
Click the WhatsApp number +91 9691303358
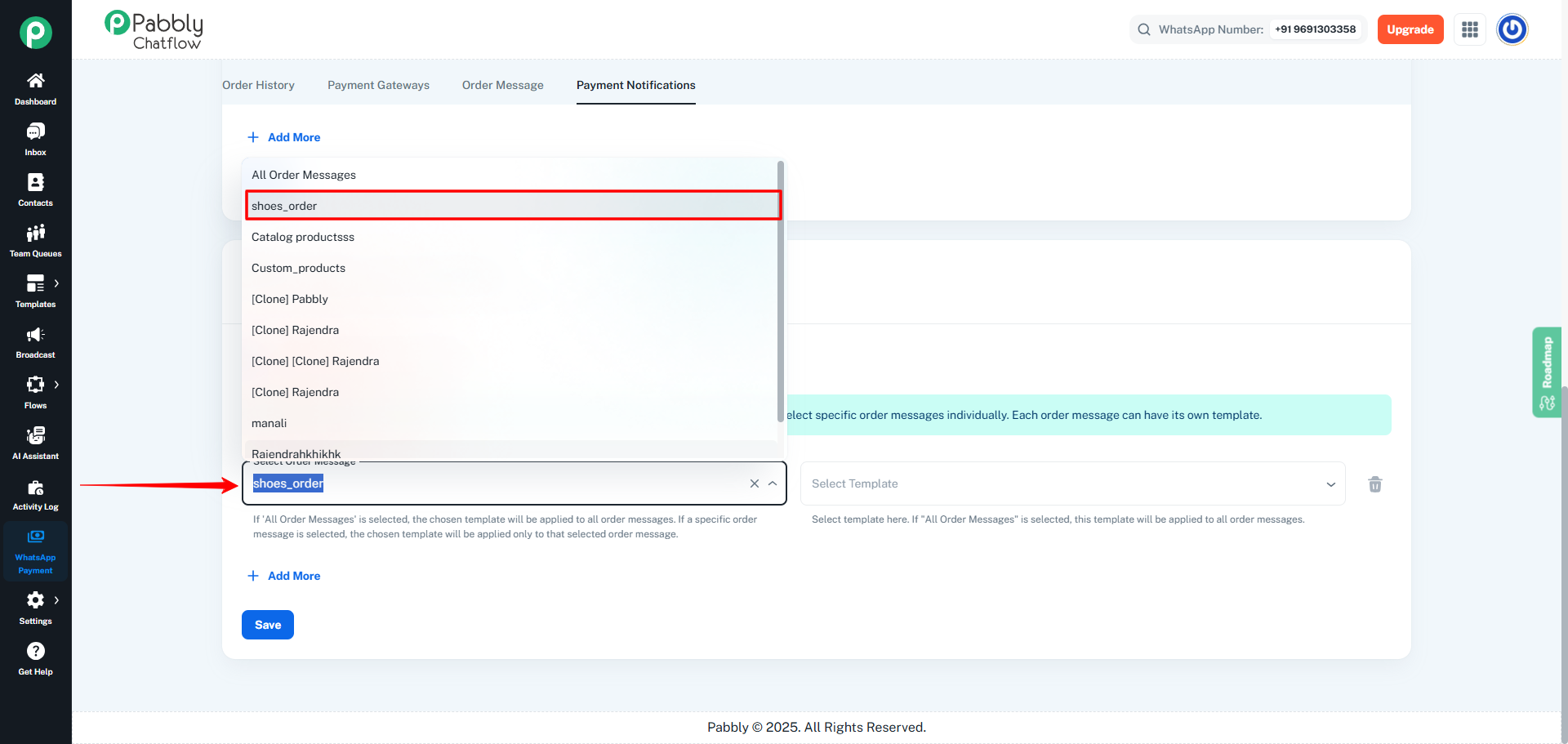pos(1315,29)
